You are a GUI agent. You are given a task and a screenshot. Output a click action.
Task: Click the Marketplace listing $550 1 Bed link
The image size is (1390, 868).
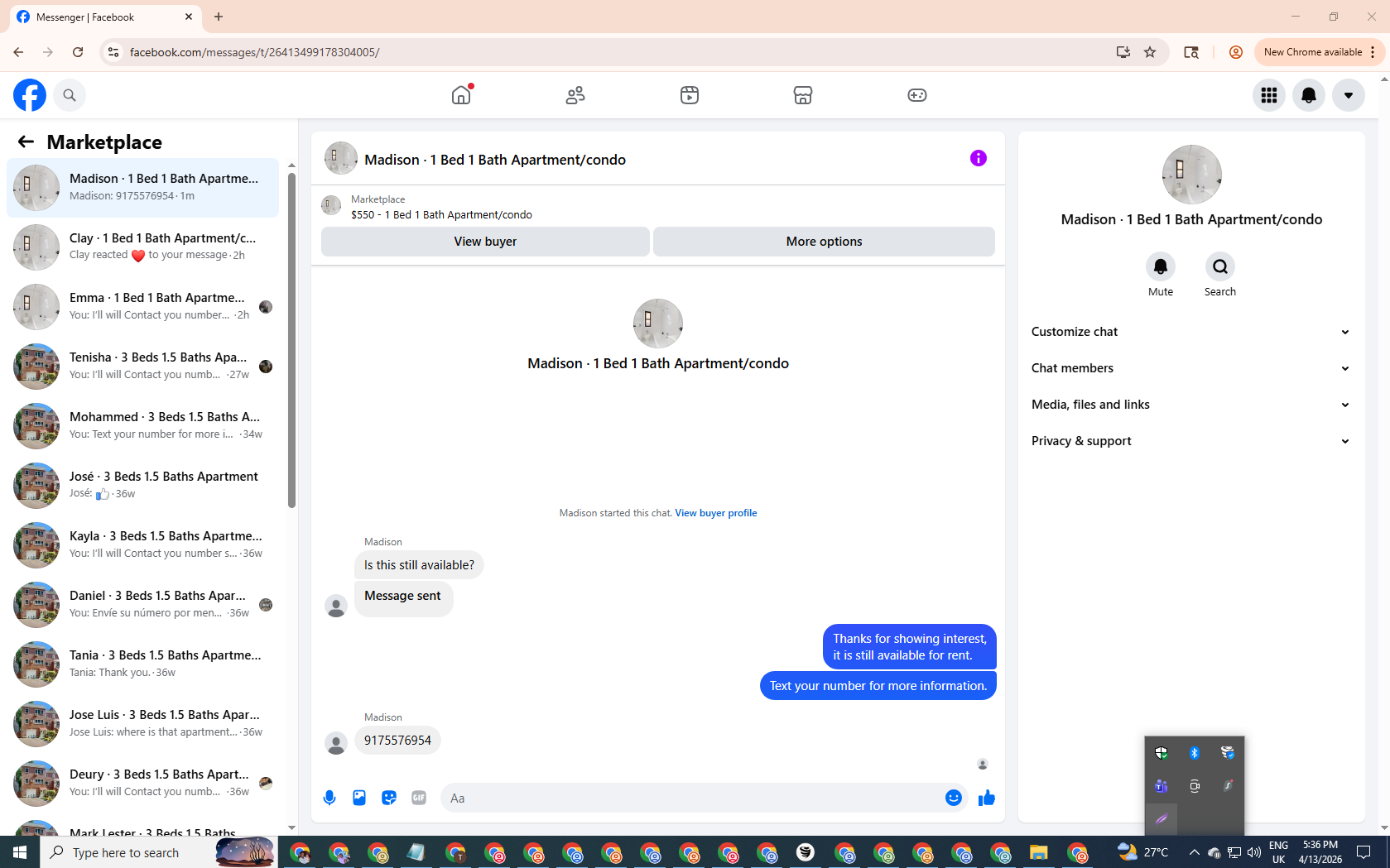pyautogui.click(x=441, y=215)
